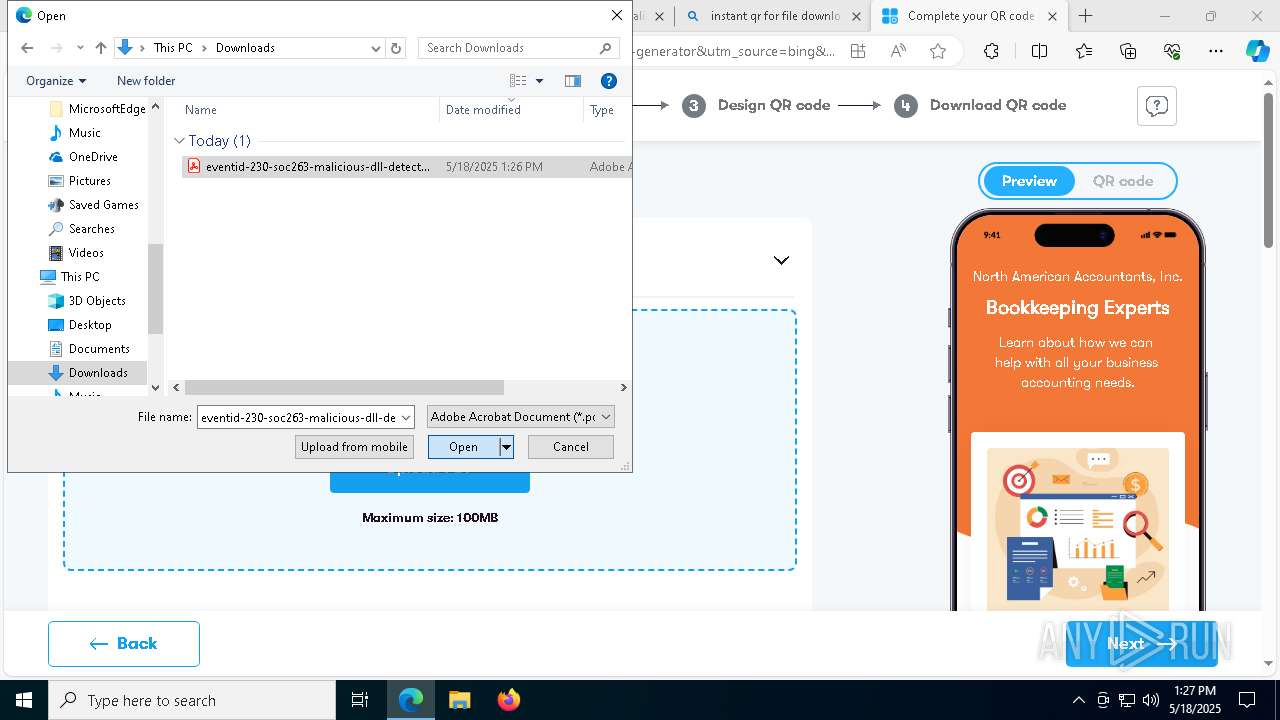The height and width of the screenshot is (720, 1280).
Task: Select the PDF file icon for eventid-230
Action: click(194, 166)
